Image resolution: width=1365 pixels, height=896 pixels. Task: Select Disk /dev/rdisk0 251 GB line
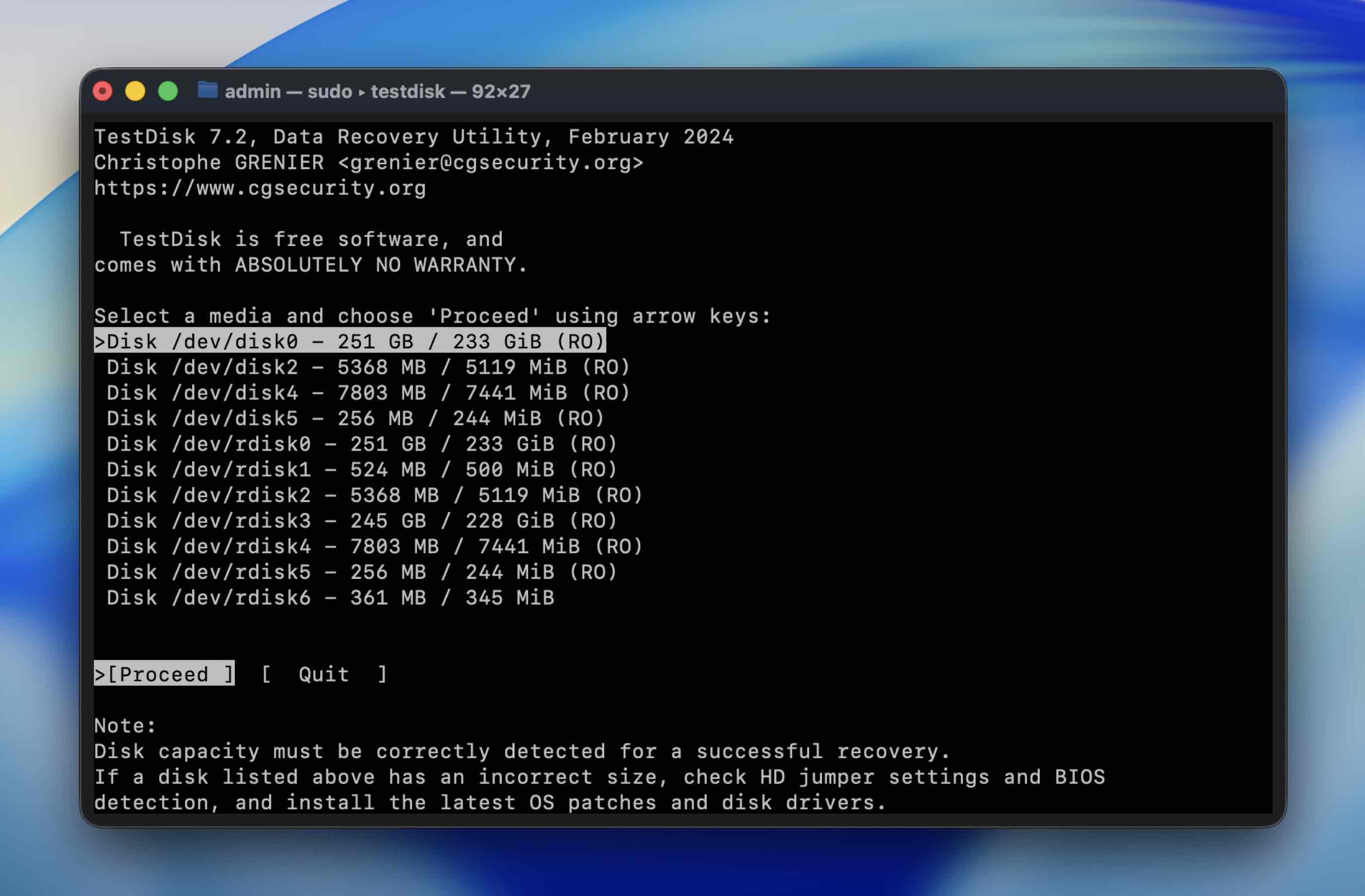pos(362,444)
